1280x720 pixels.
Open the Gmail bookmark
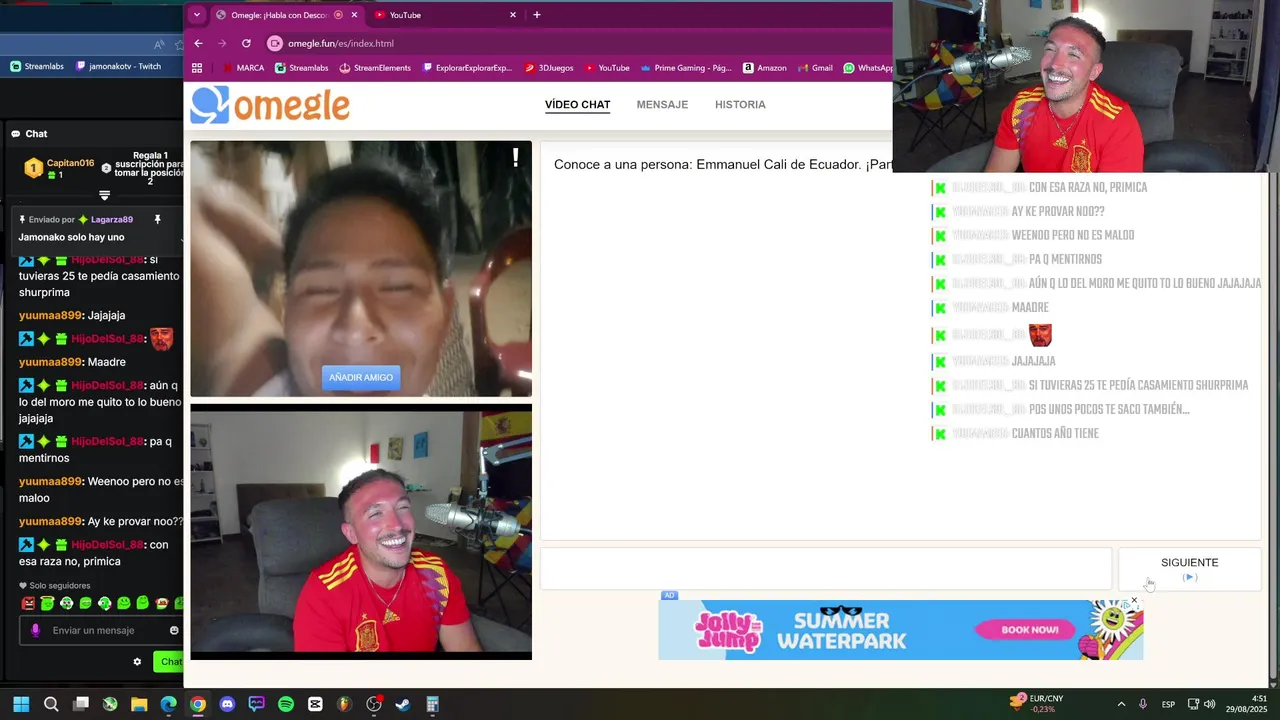814,68
